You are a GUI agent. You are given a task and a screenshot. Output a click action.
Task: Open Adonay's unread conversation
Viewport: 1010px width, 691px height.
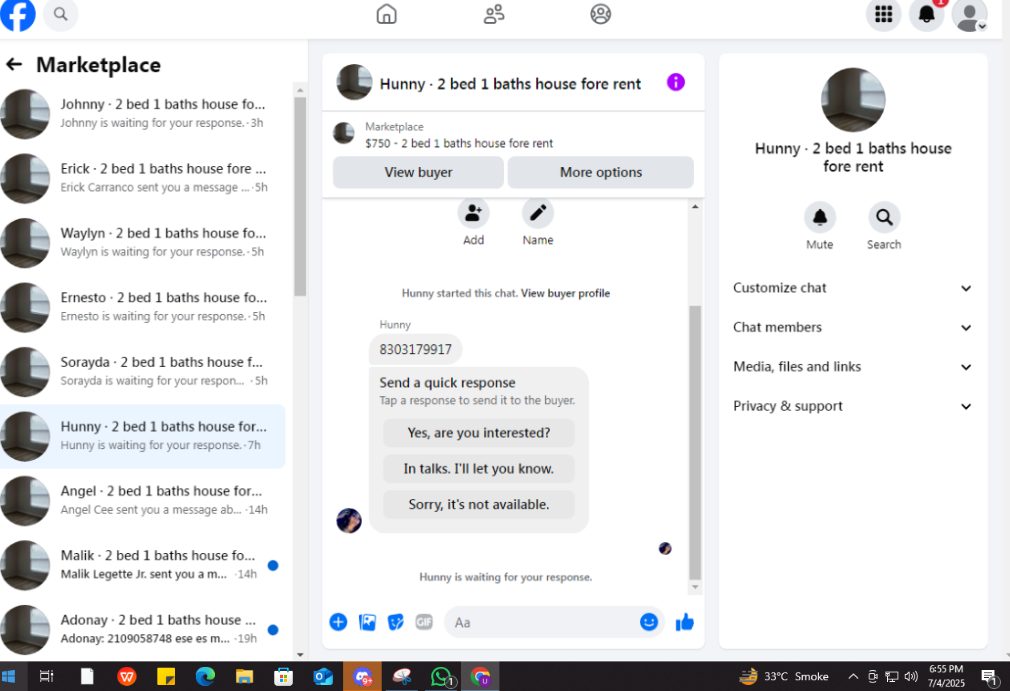(x=143, y=629)
